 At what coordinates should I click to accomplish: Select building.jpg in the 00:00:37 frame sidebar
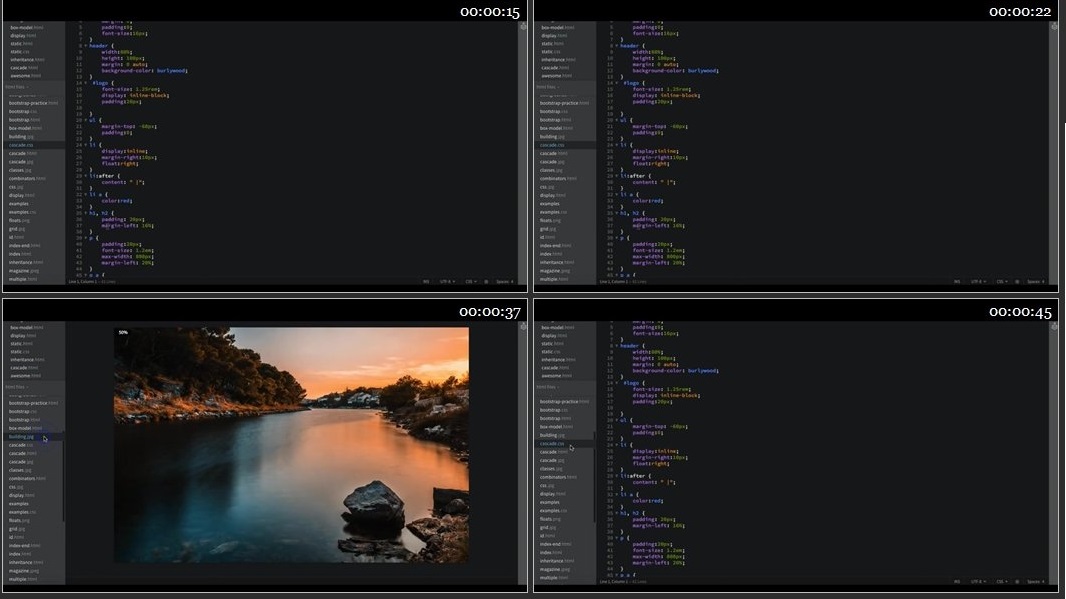click(x=21, y=437)
